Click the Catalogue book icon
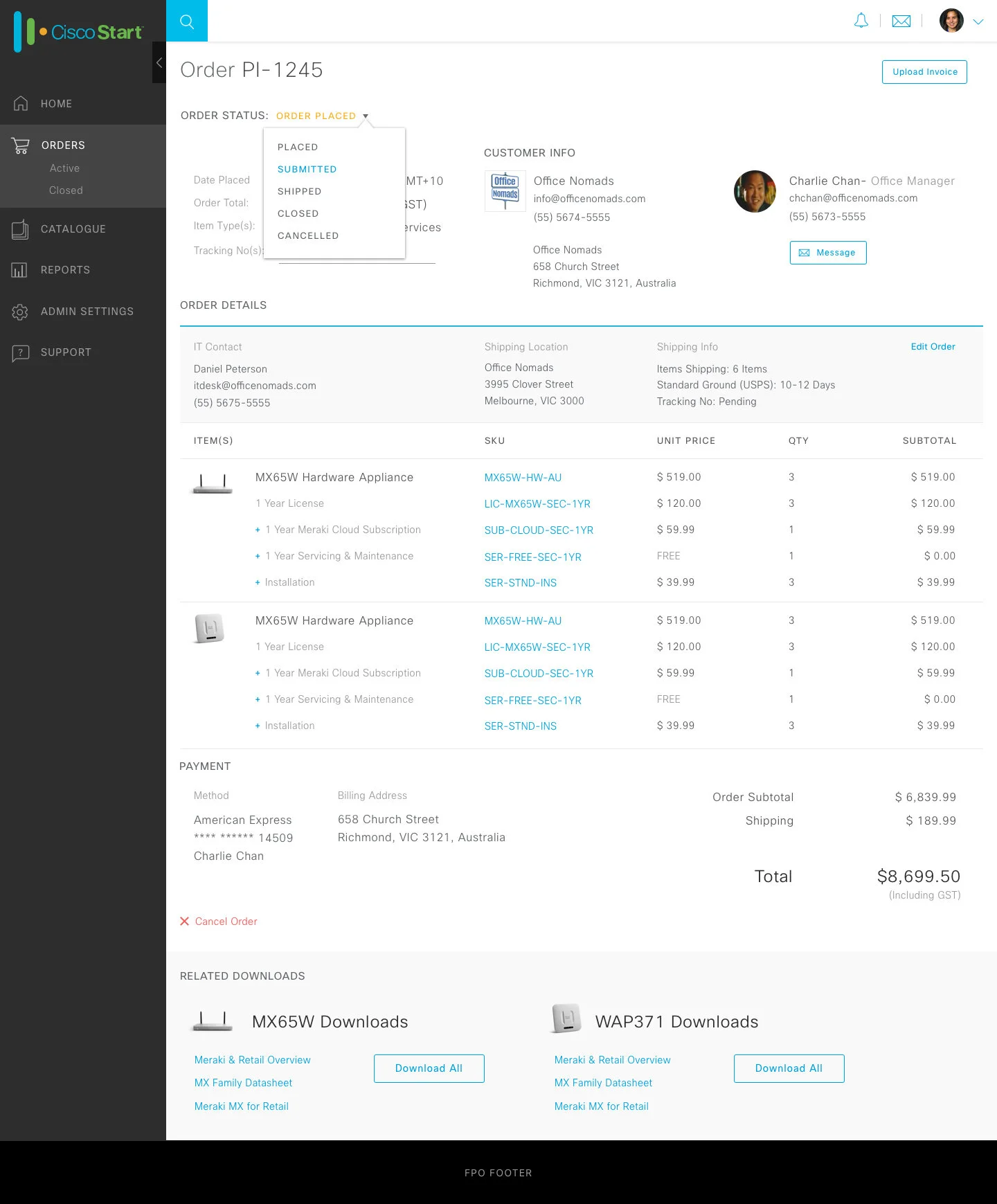 [x=20, y=229]
